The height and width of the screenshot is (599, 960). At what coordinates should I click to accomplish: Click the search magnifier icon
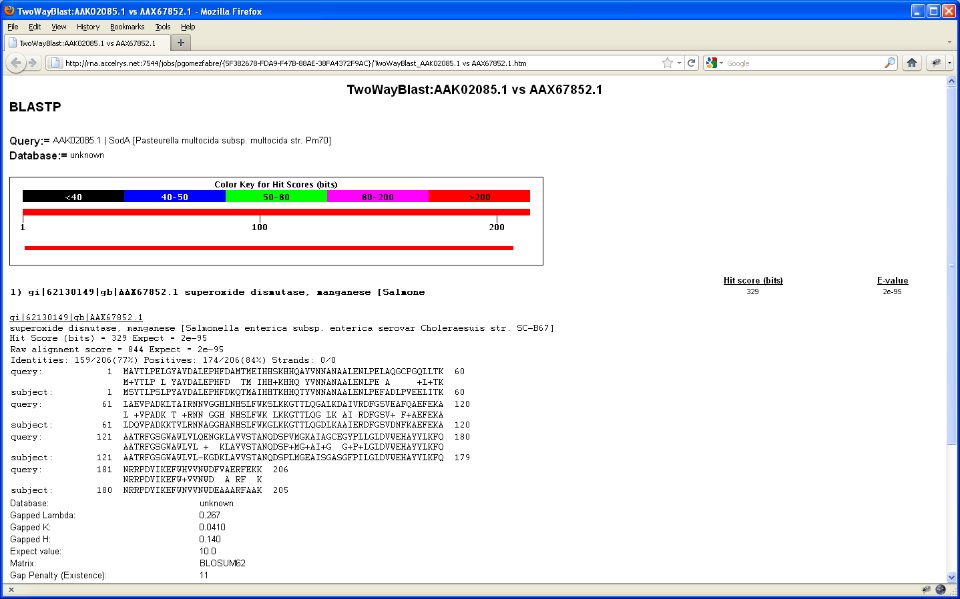click(x=890, y=63)
